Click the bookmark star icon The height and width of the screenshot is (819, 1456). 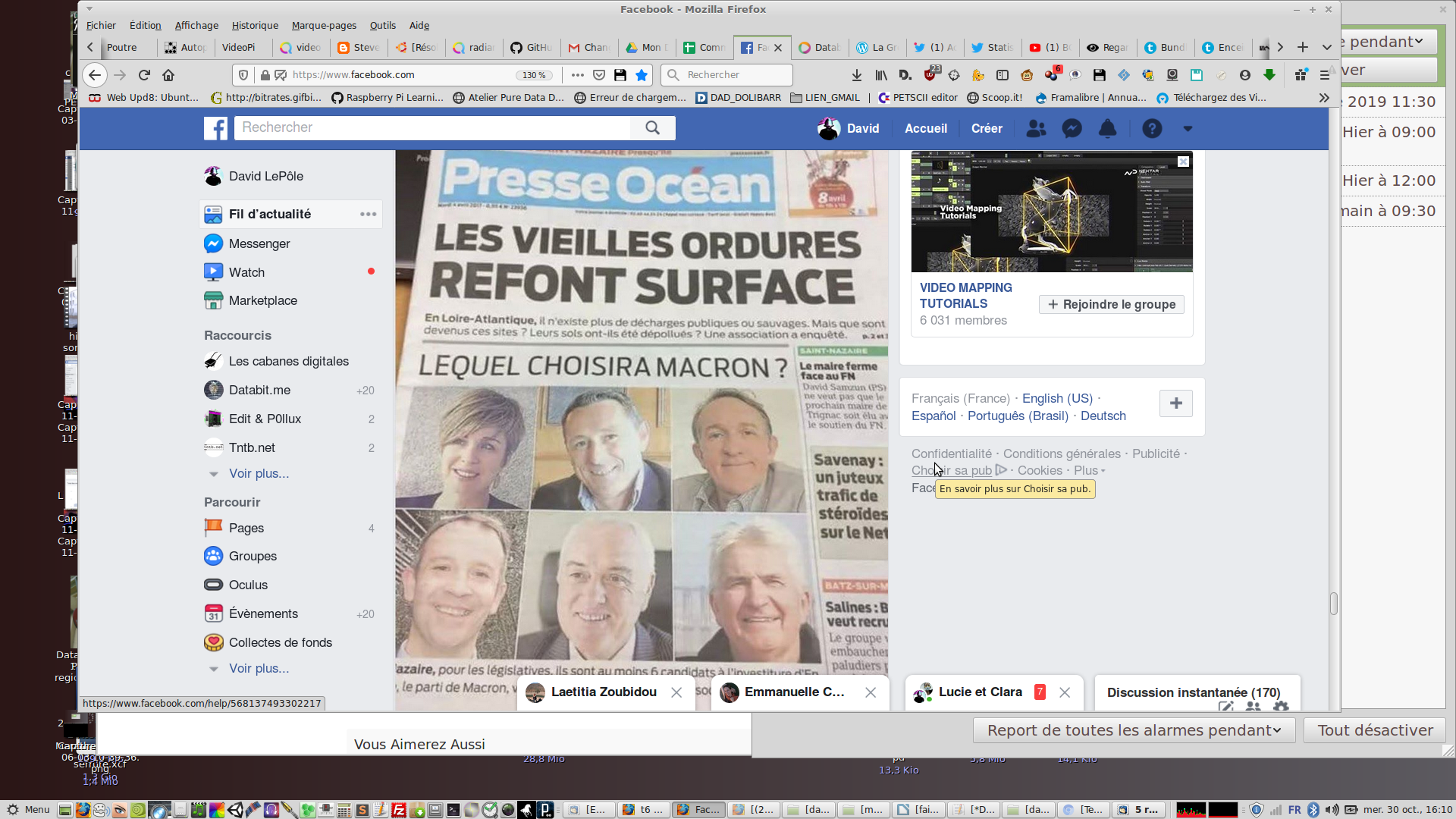[642, 75]
